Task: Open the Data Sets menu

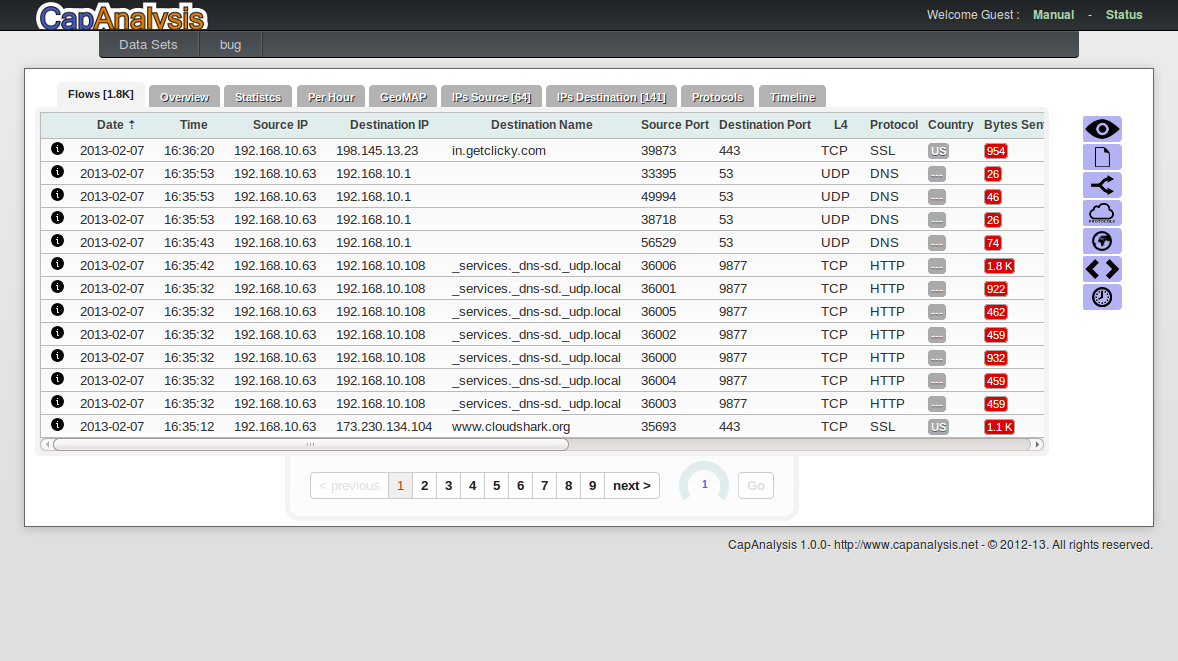Action: 148,44
